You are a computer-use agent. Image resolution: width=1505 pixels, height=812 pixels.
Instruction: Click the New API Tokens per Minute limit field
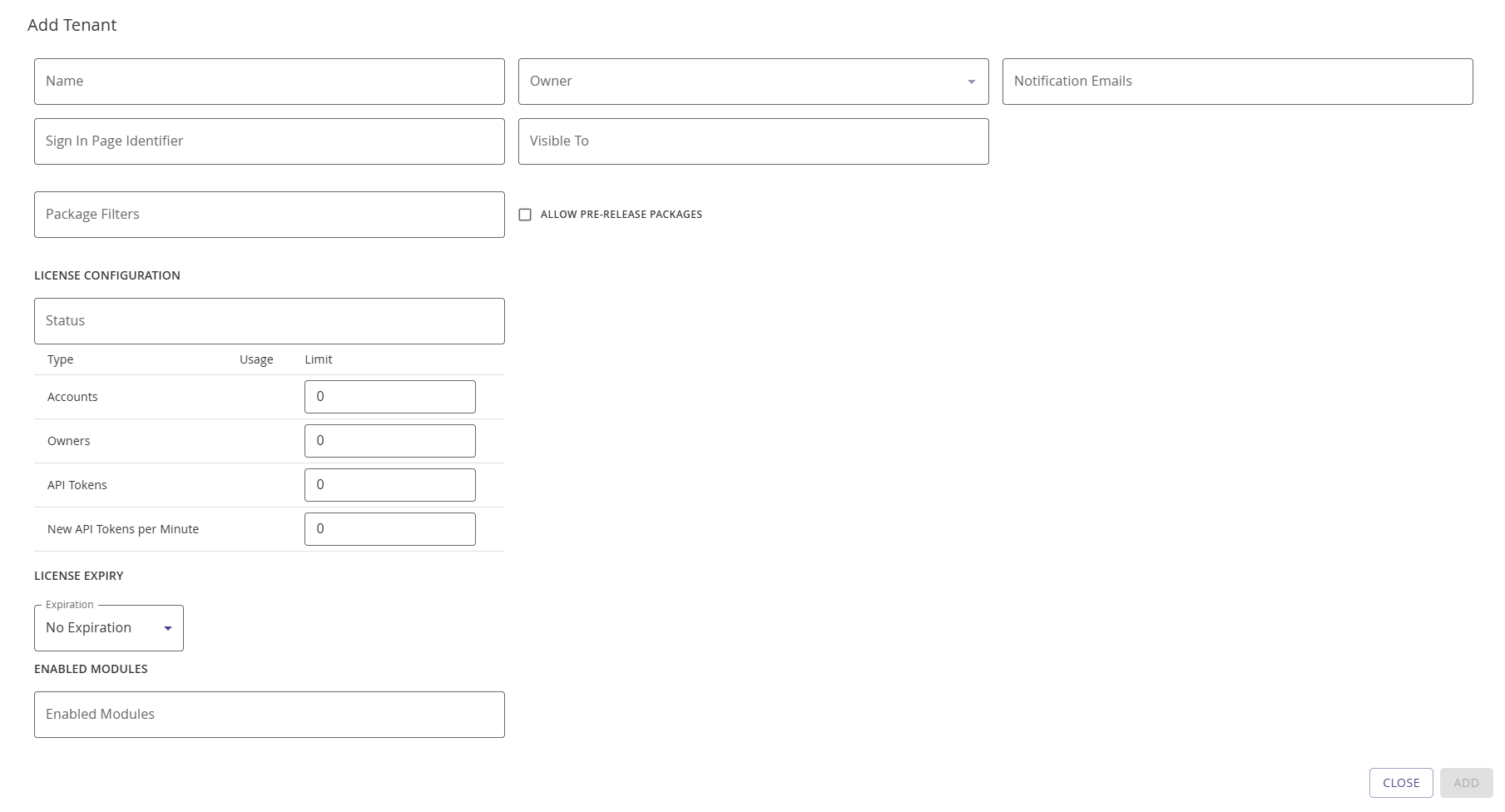pos(389,528)
